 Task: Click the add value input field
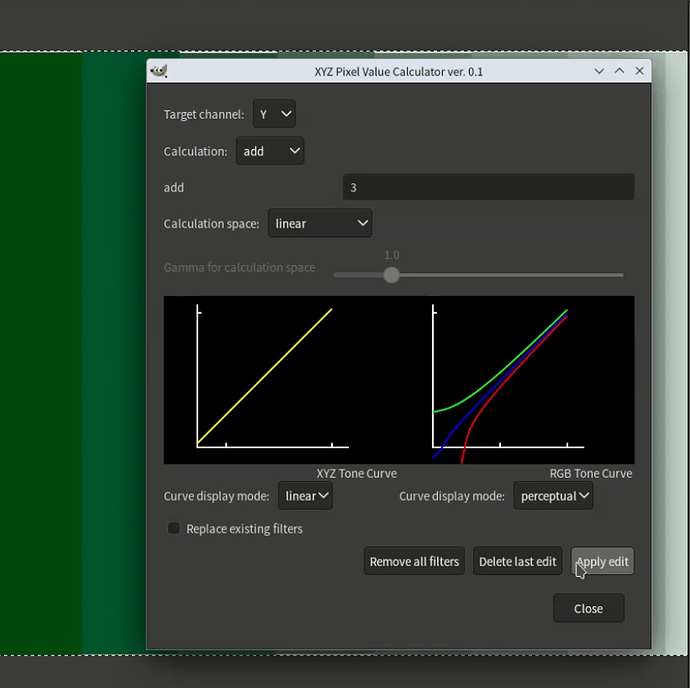[488, 187]
